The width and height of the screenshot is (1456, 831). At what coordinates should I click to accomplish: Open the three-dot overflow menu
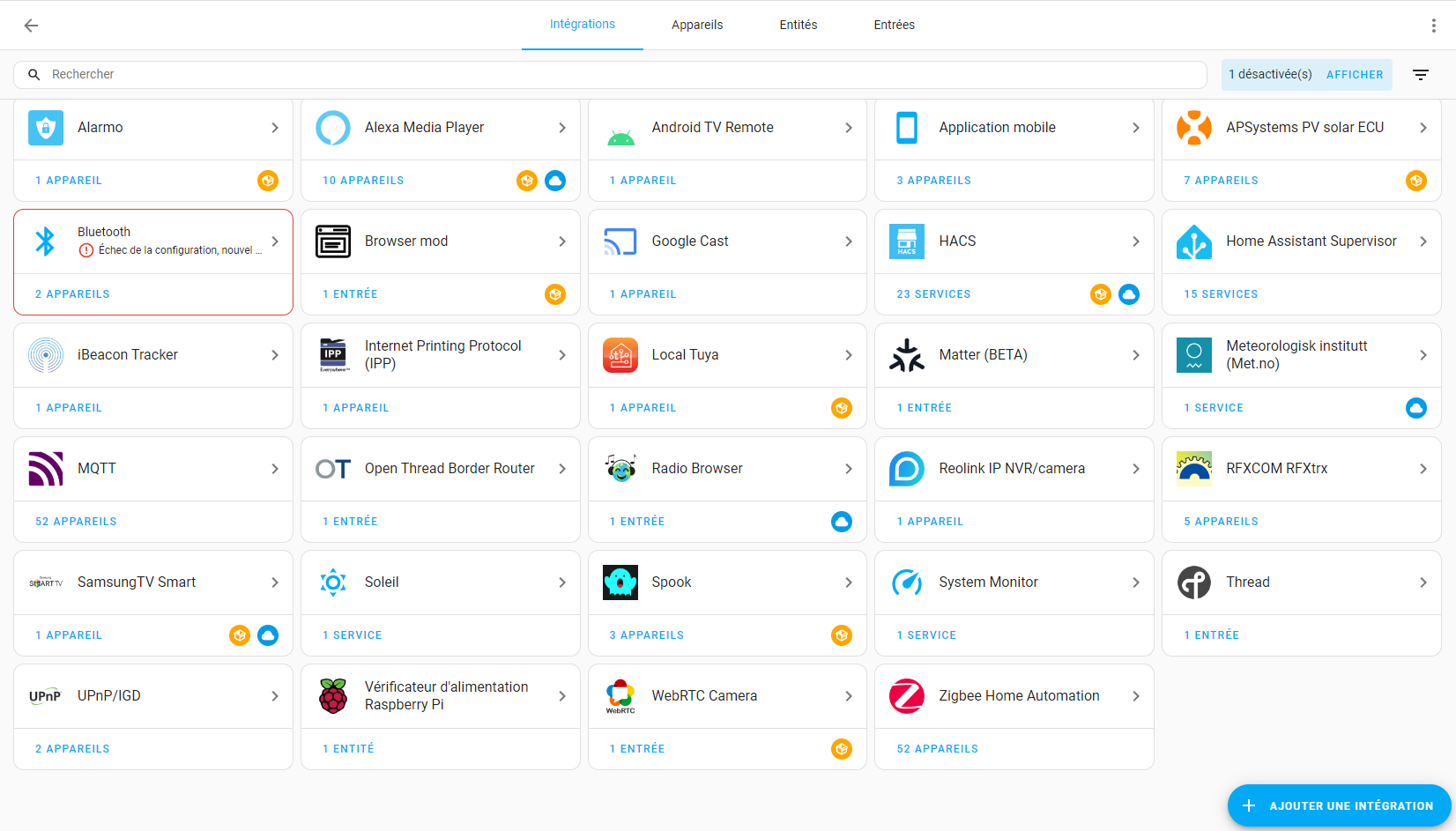click(1434, 26)
